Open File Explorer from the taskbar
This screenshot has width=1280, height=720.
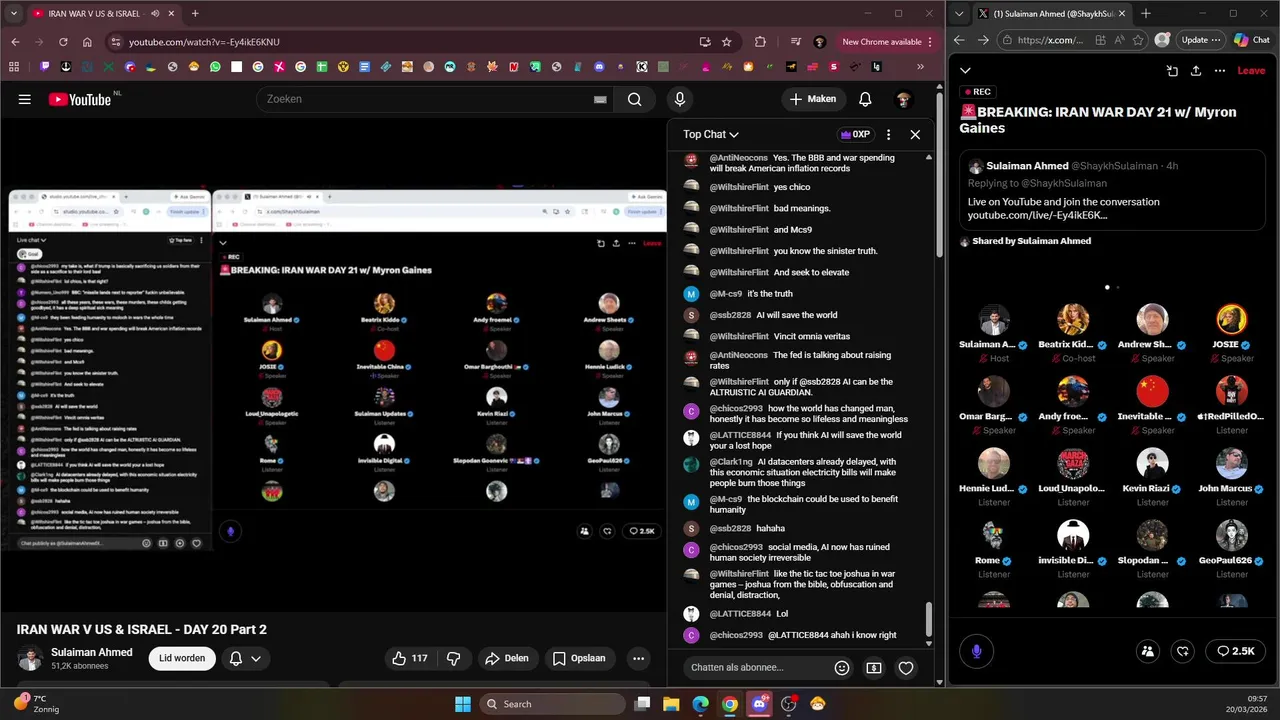pos(672,704)
